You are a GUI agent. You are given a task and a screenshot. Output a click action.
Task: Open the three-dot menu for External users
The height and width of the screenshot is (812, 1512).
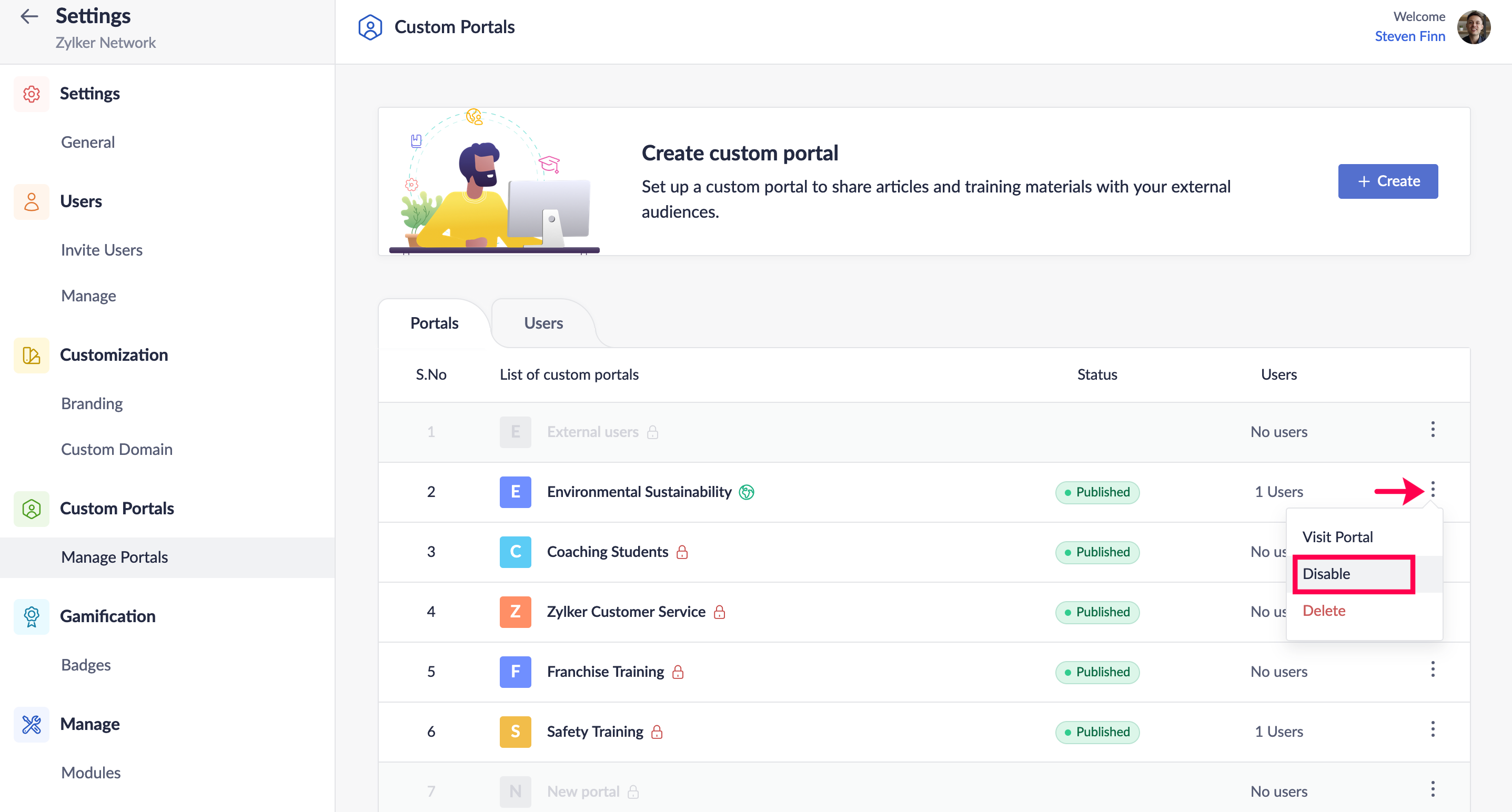(1432, 430)
